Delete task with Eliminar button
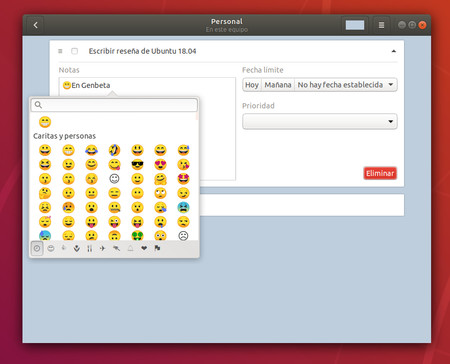This screenshot has width=450, height=364. (x=380, y=173)
